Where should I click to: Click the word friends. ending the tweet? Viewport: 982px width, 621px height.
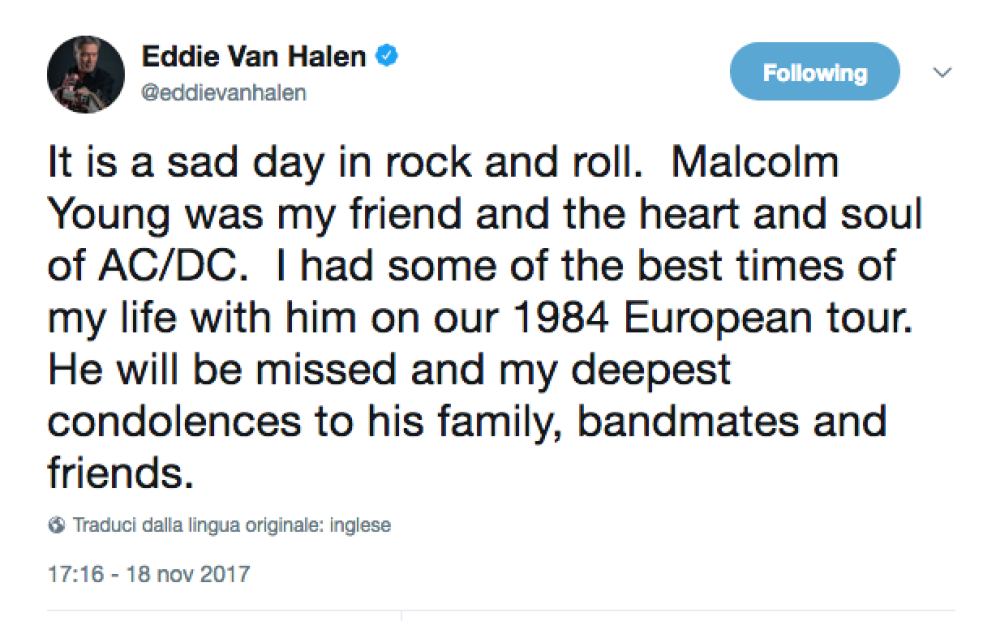[121, 473]
